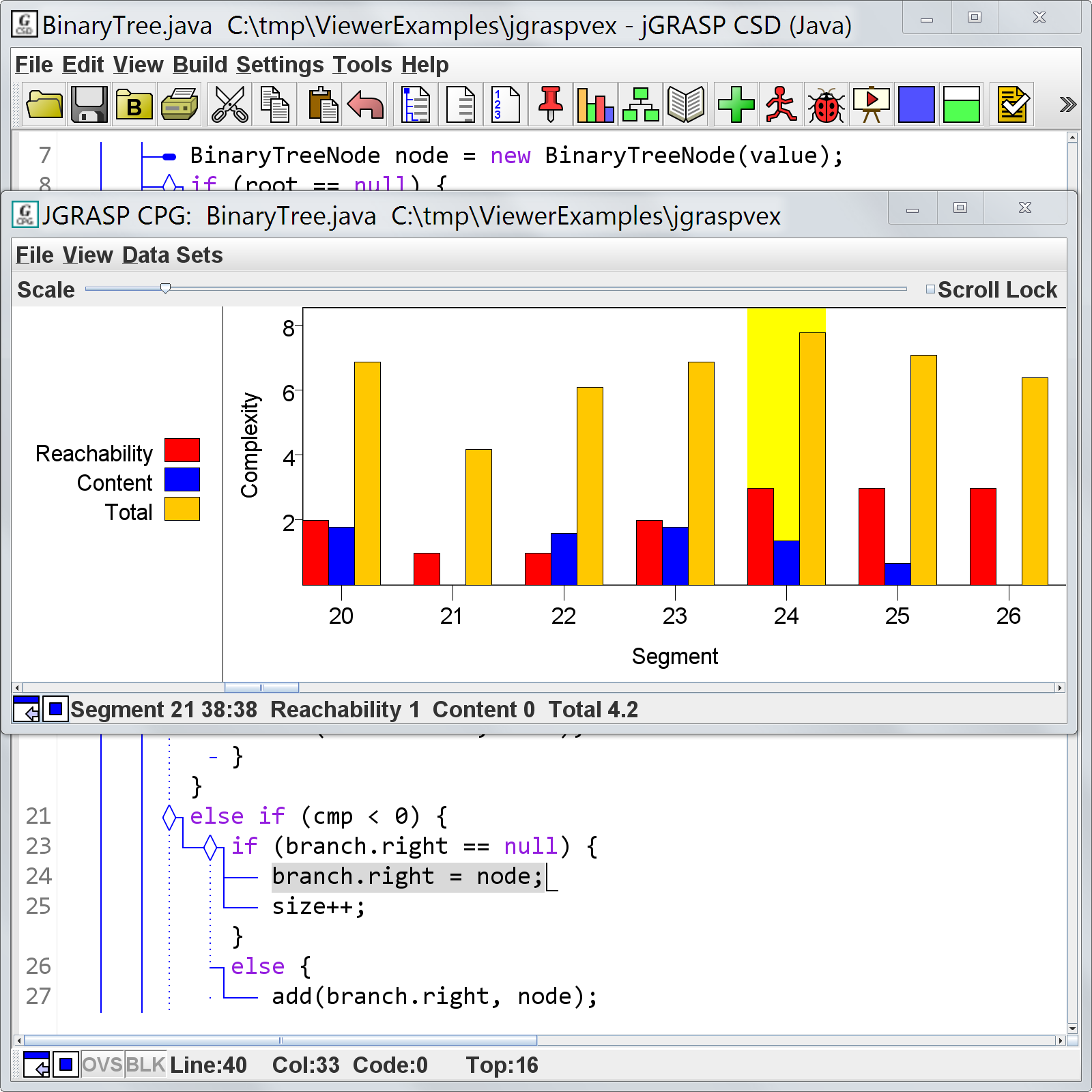Image resolution: width=1092 pixels, height=1092 pixels.
Task: Click the Print icon
Action: pos(179,105)
